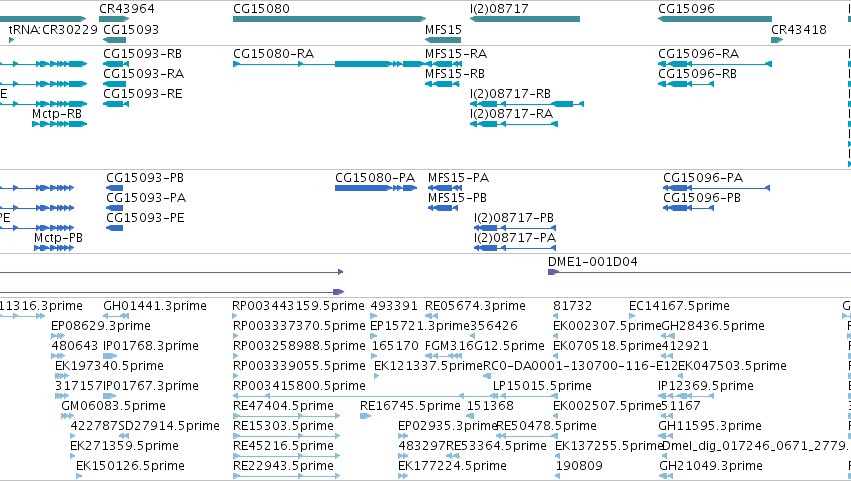Select the CR43418 gene label
The image size is (851, 481).
pyautogui.click(x=798, y=29)
